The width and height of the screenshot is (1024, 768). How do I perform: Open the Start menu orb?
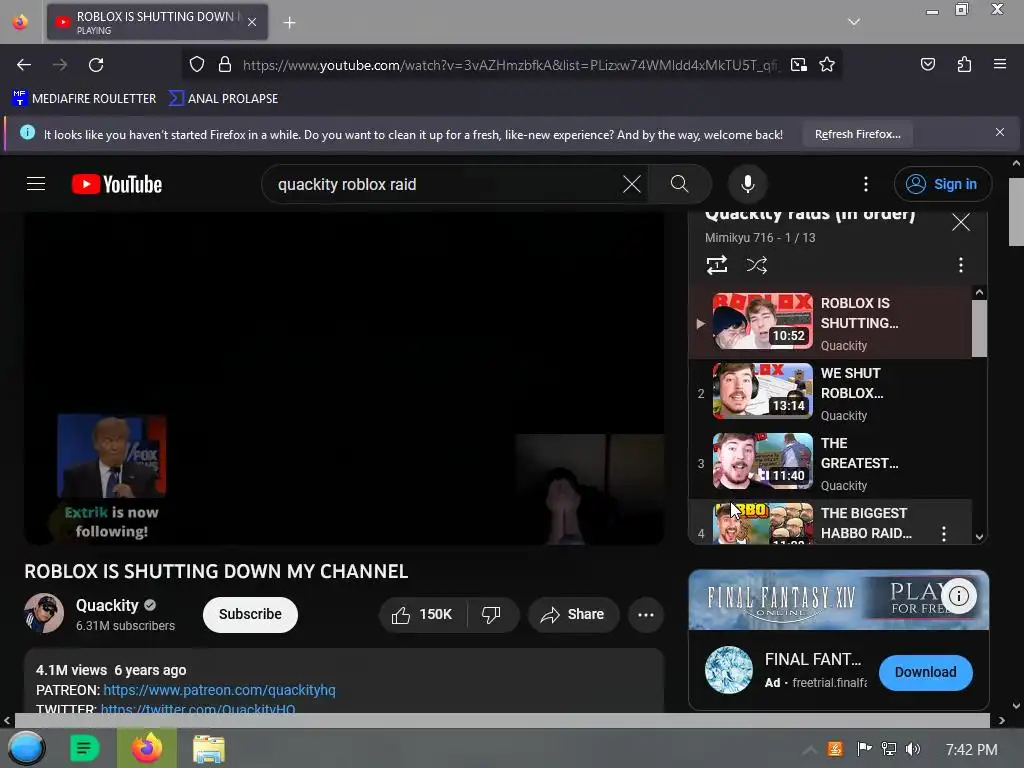[26, 748]
